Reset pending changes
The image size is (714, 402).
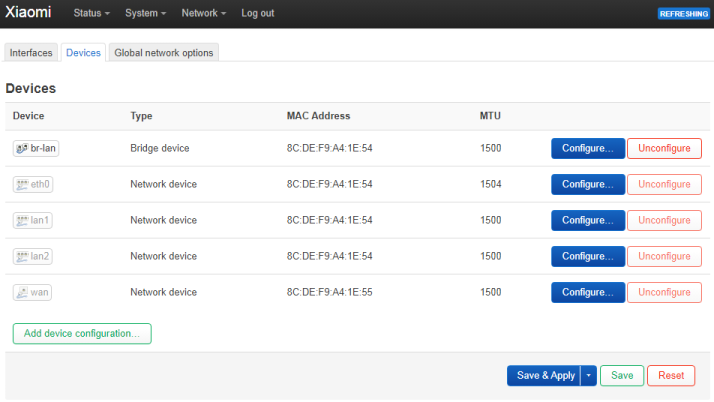[671, 376]
